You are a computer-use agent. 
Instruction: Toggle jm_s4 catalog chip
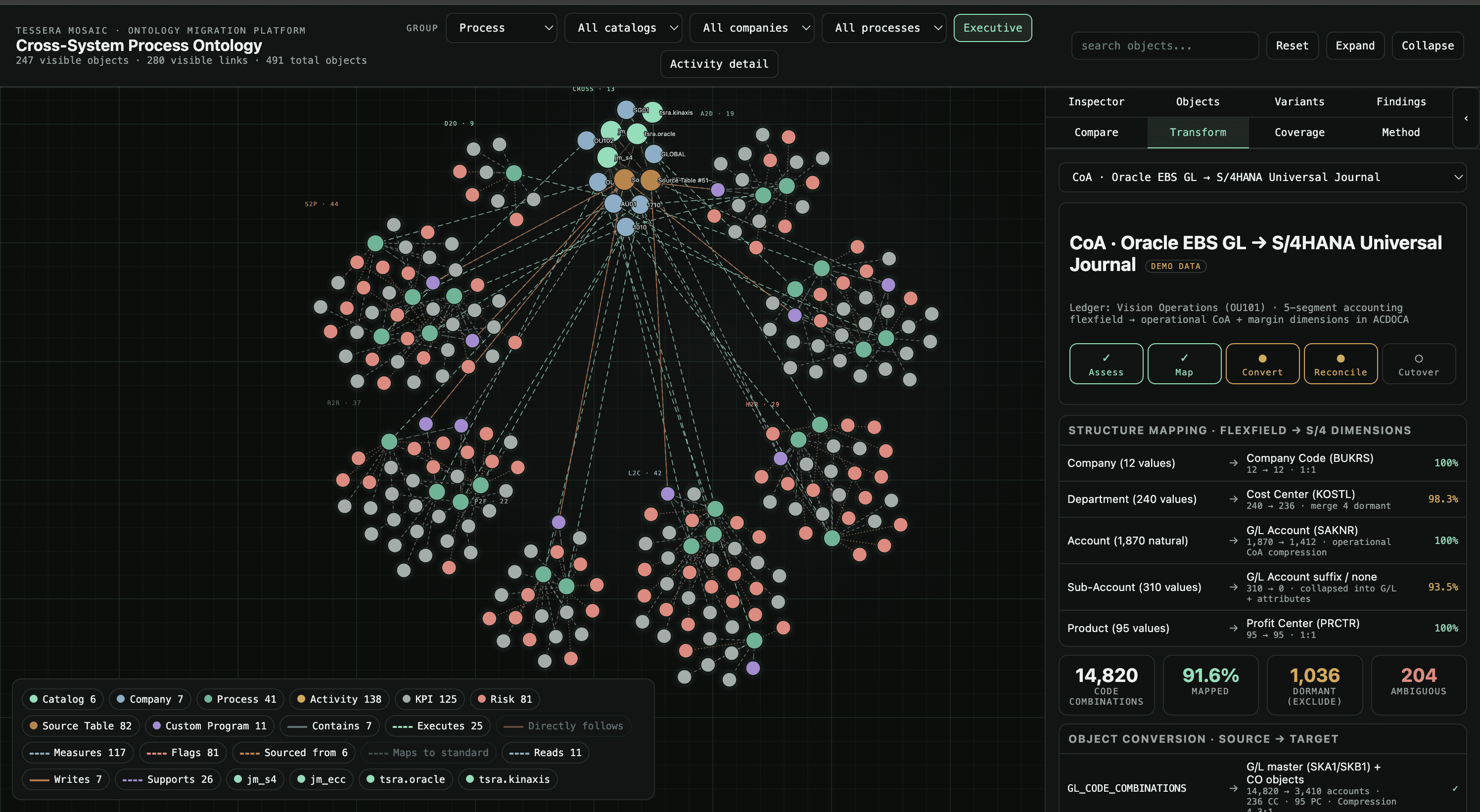click(x=255, y=779)
